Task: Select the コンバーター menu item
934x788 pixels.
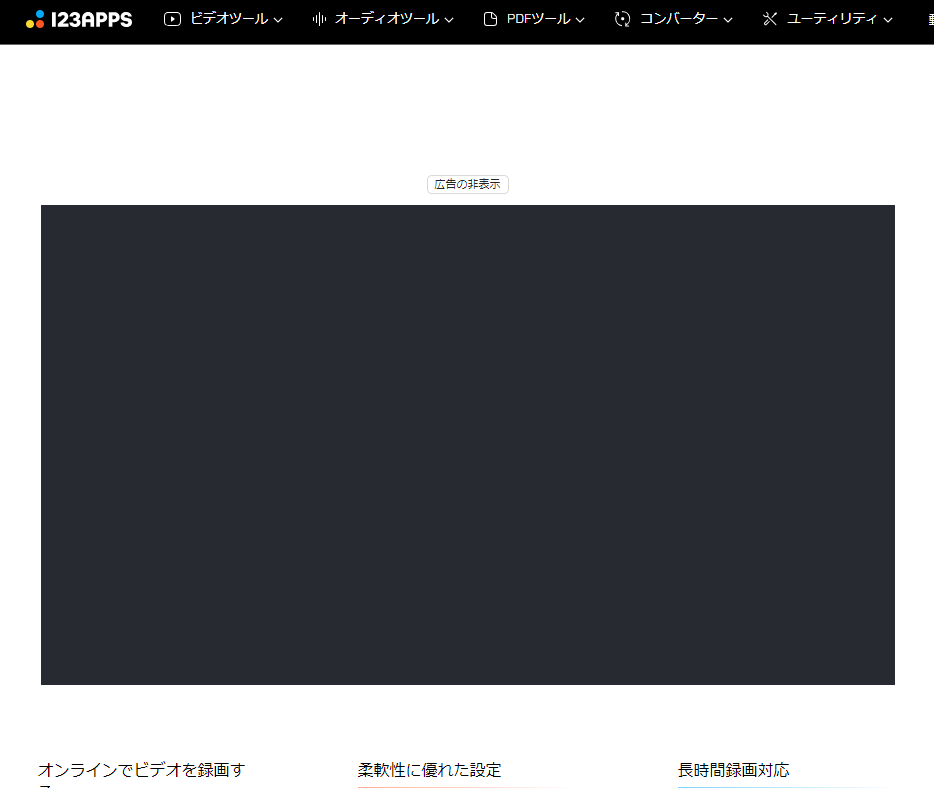Action: click(680, 18)
